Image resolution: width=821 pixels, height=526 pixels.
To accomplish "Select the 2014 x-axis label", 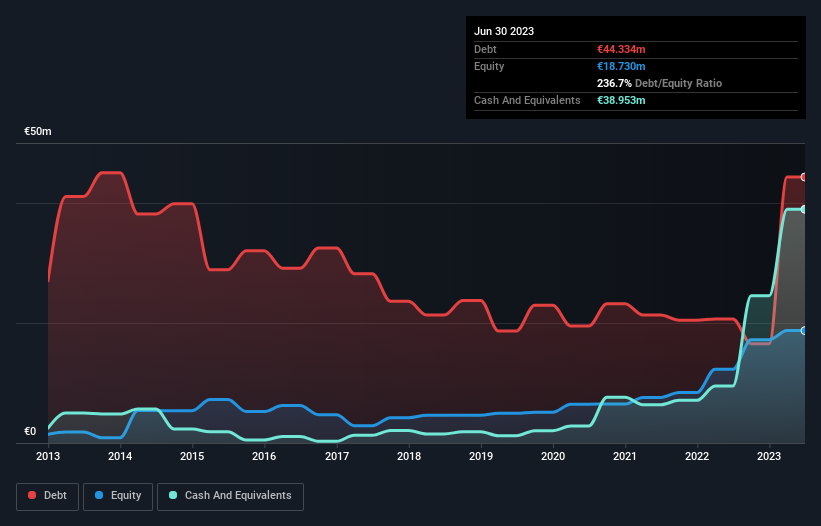I will click(120, 456).
